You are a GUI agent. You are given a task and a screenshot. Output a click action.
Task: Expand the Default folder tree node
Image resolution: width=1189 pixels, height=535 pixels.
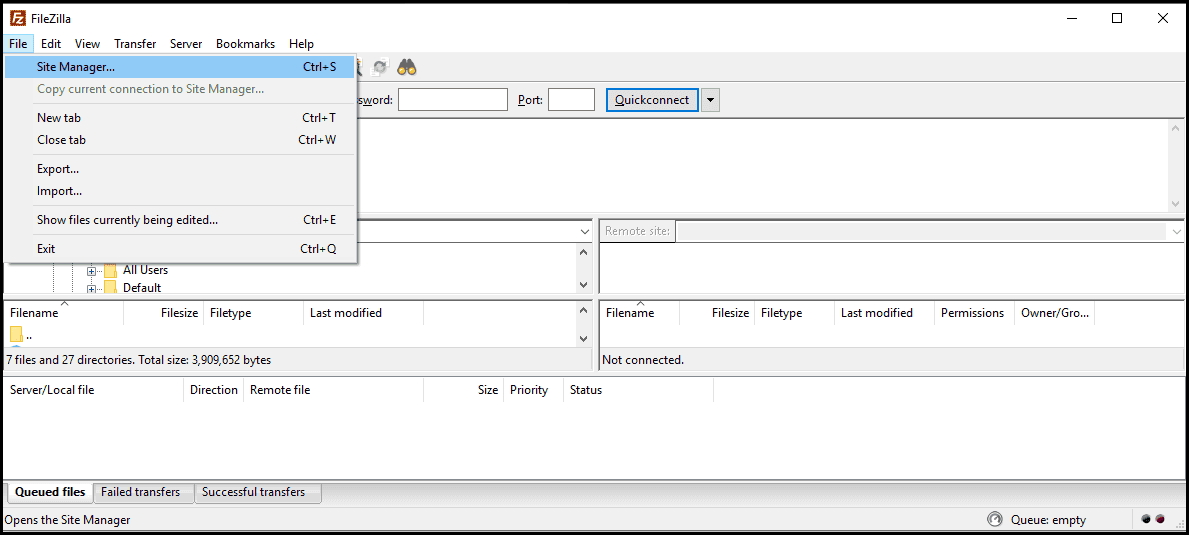[x=92, y=289]
